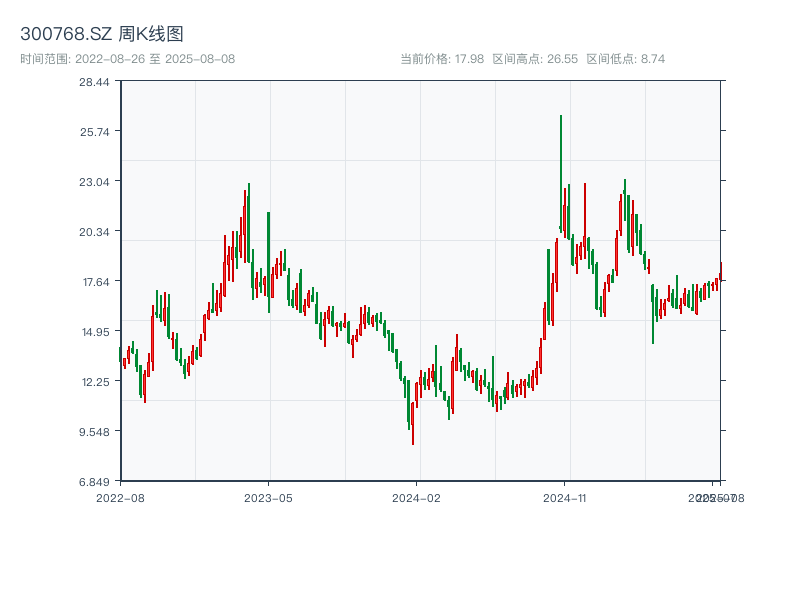800x600 pixels.
Task: Click y-axis label 6.849
Action: (x=94, y=482)
